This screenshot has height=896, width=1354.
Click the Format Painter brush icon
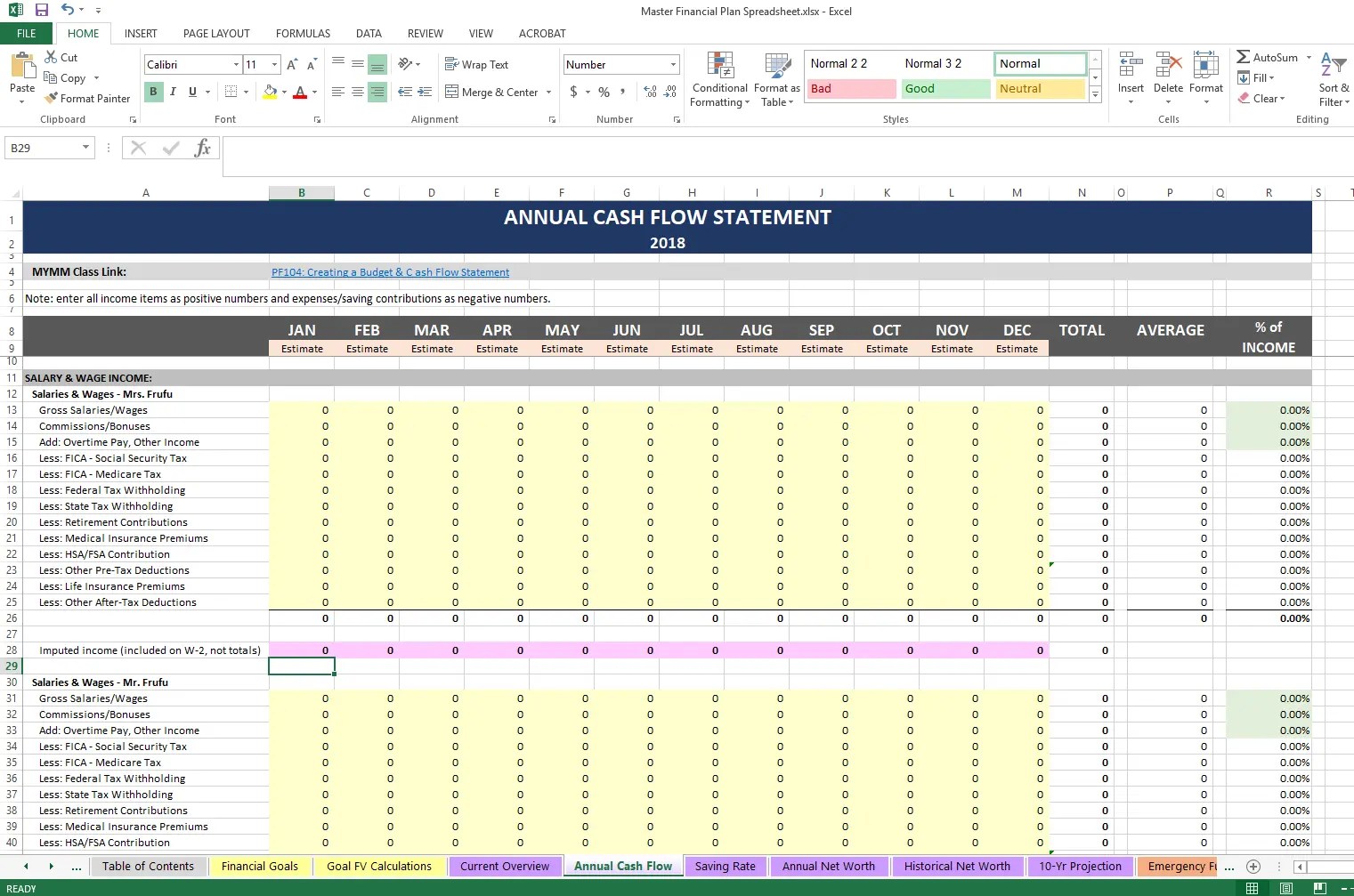click(x=51, y=98)
